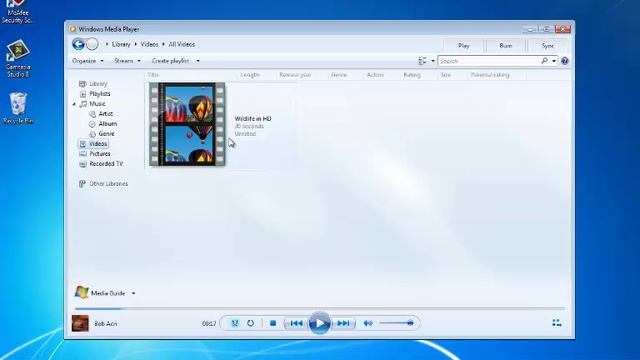Sort by the Parental rating column
The height and width of the screenshot is (360, 640).
coord(490,75)
